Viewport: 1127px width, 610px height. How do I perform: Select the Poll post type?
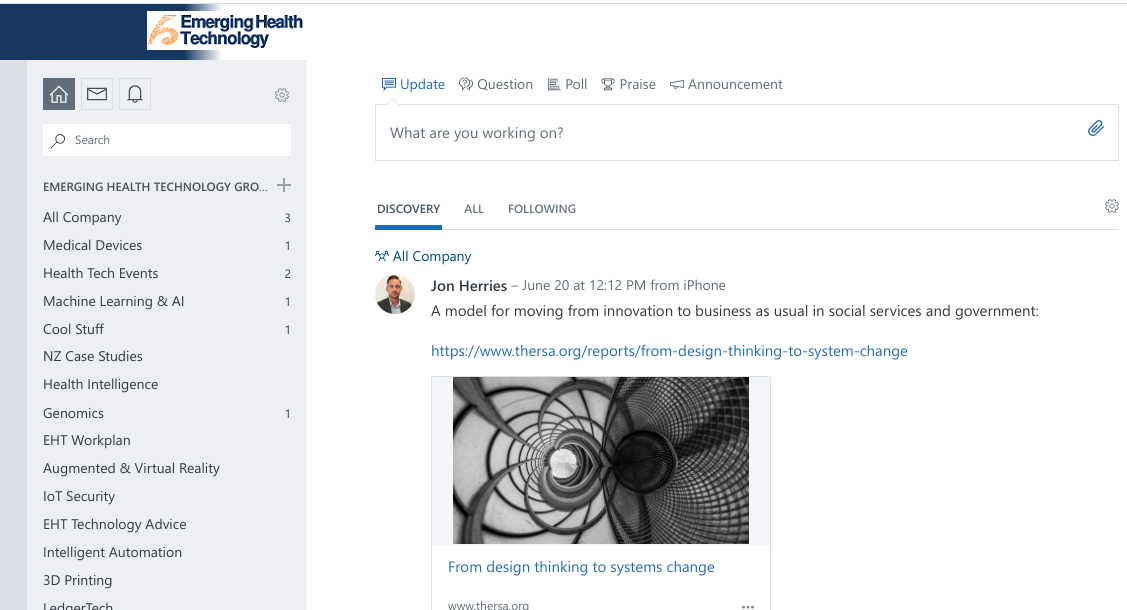point(567,84)
